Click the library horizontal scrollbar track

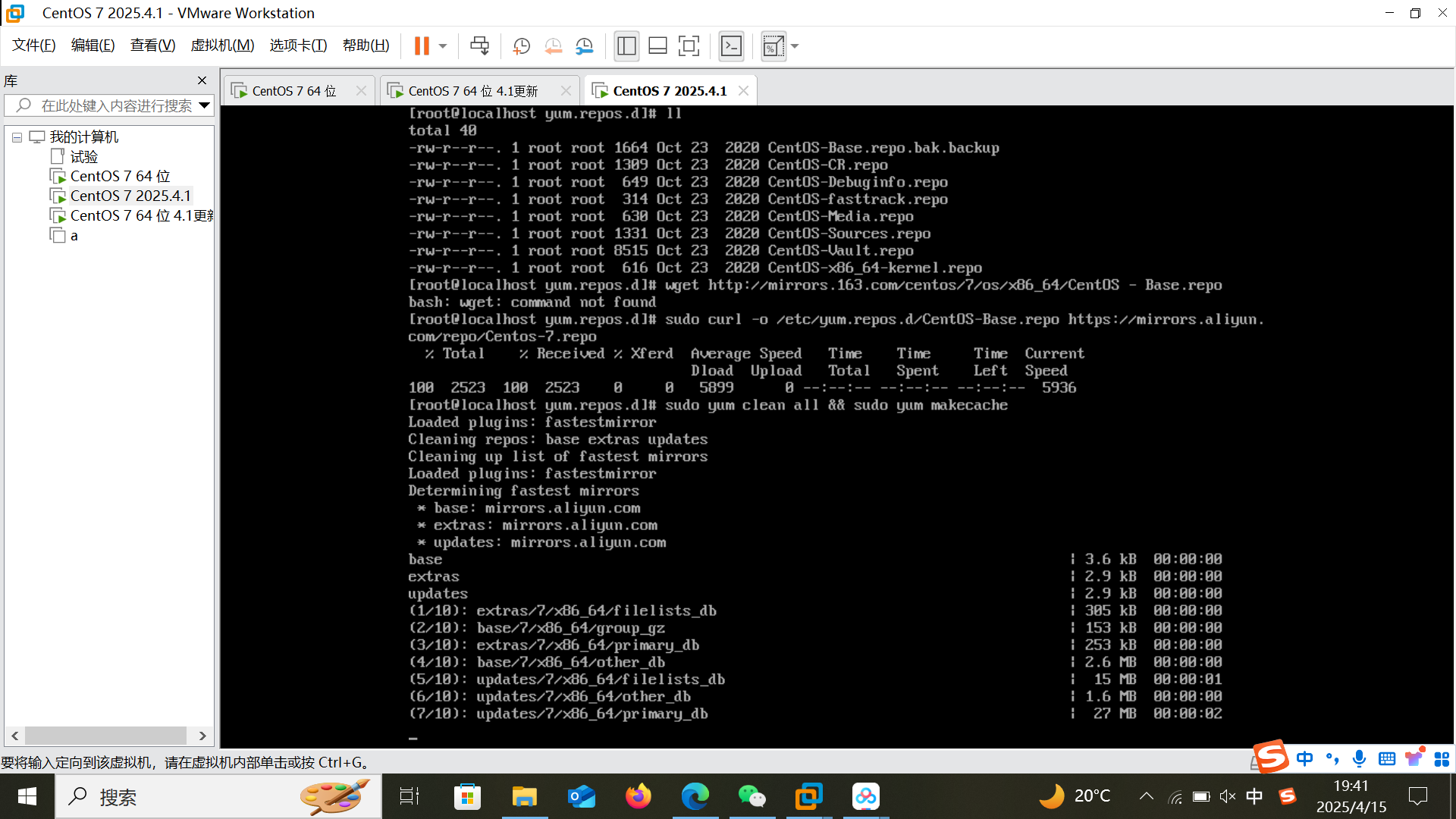(105, 736)
